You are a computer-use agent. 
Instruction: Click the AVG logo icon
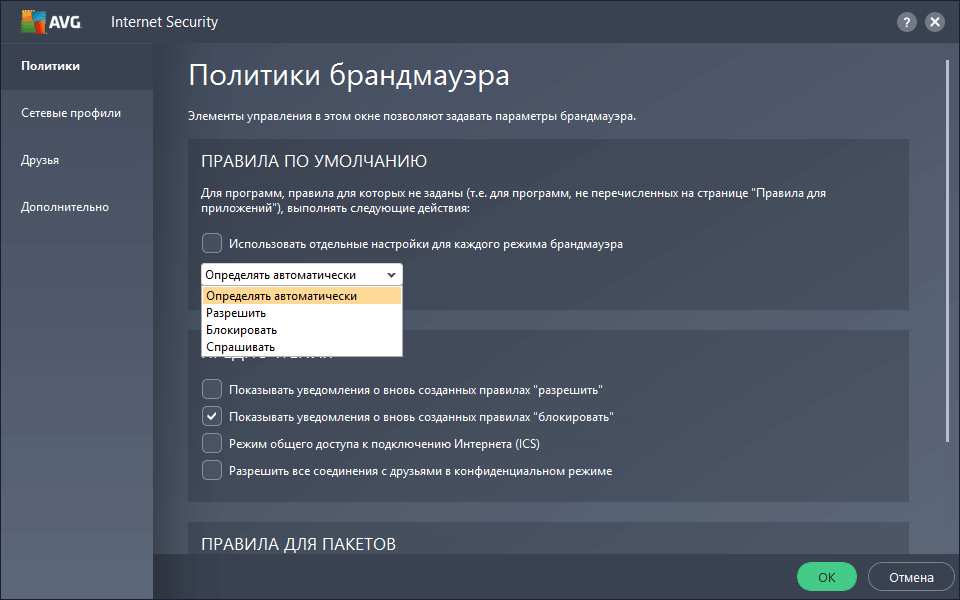(x=51, y=22)
